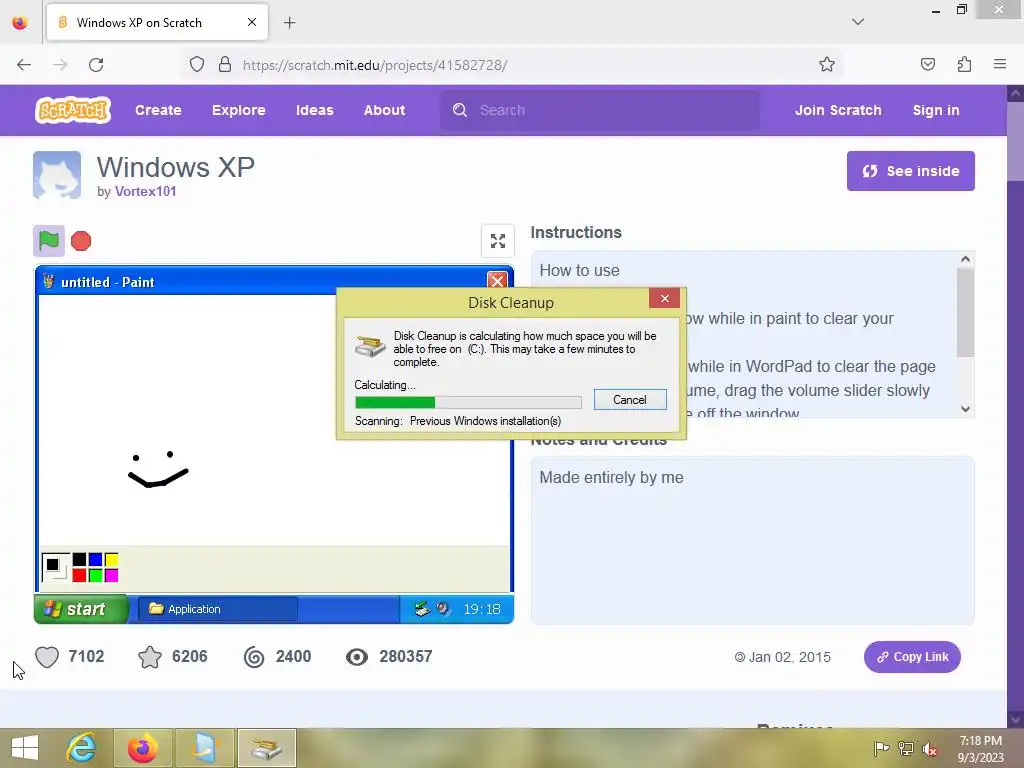Cancel the Disk Cleanup calculation
The width and height of the screenshot is (1024, 768).
click(x=630, y=400)
